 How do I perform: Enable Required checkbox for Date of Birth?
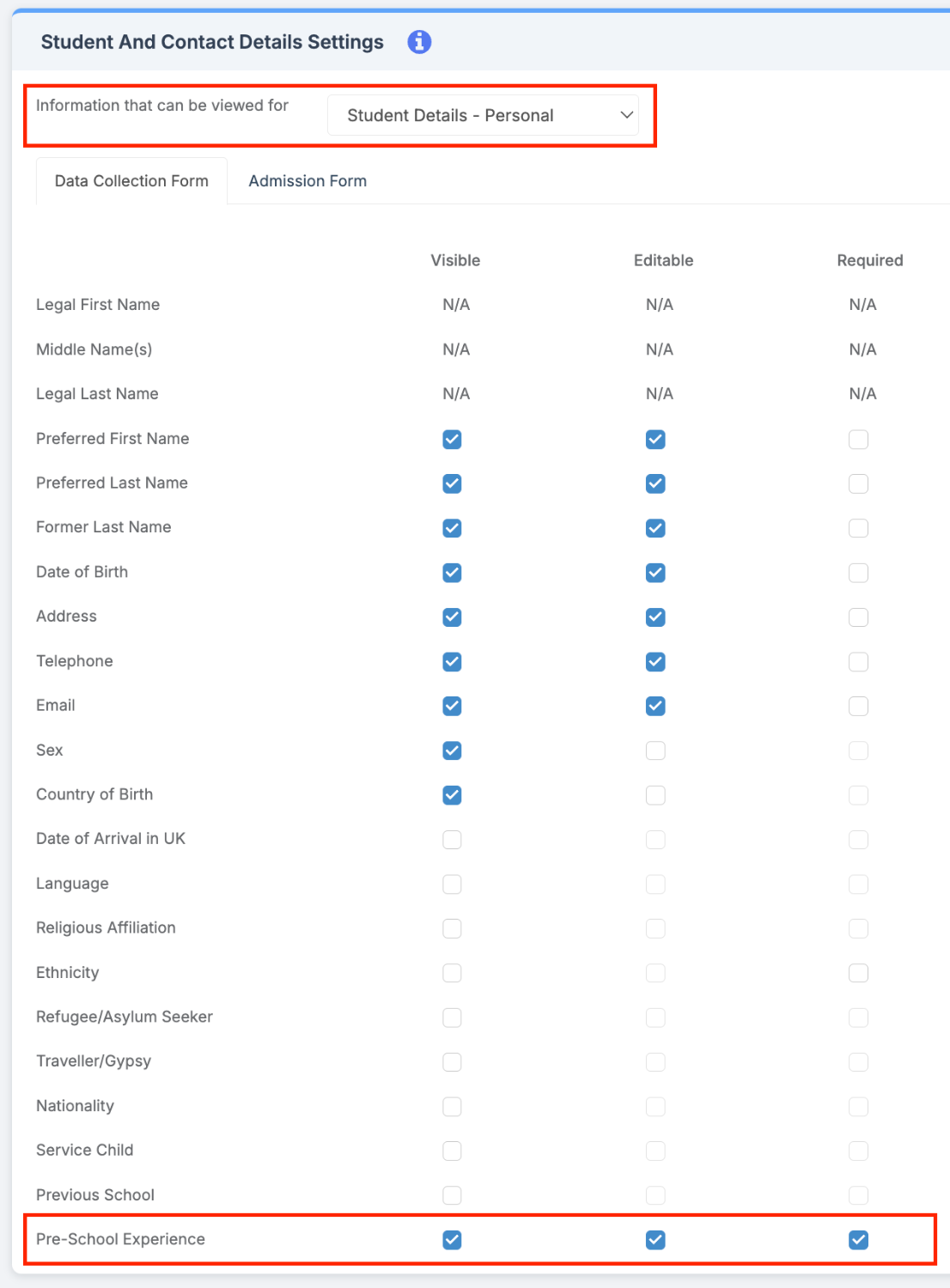(858, 573)
